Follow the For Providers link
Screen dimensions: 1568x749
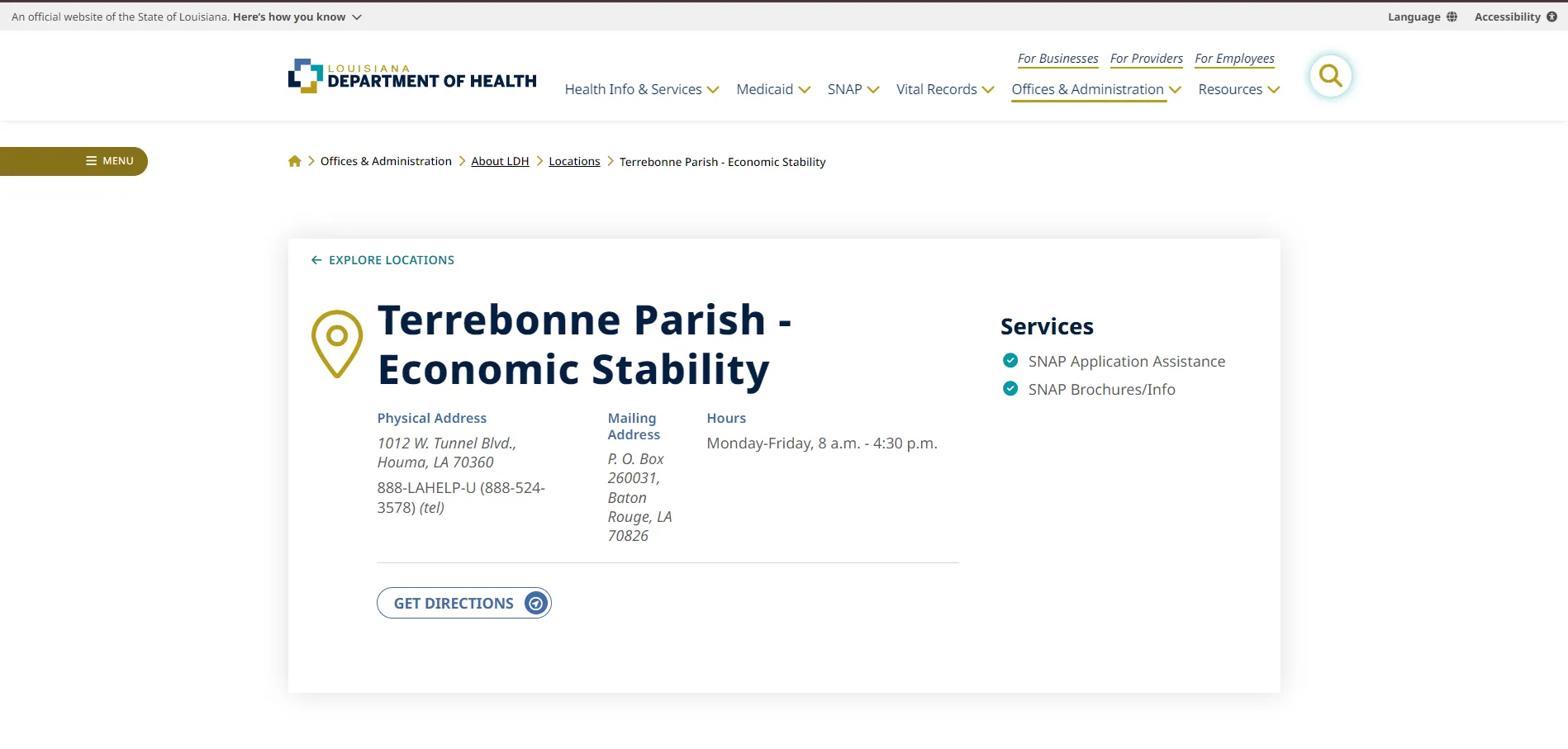(x=1147, y=59)
